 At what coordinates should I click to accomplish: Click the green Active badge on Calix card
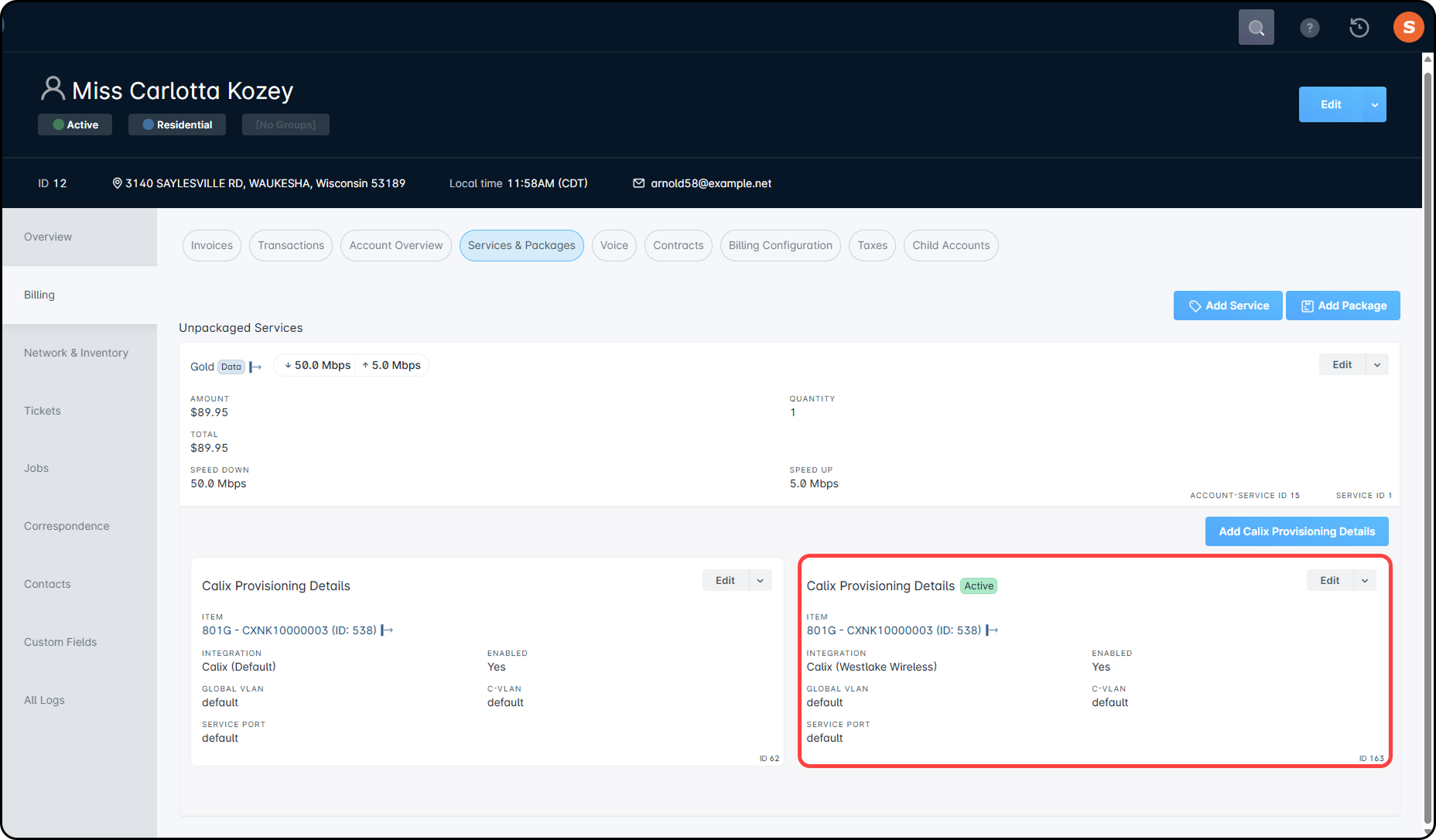(x=979, y=586)
